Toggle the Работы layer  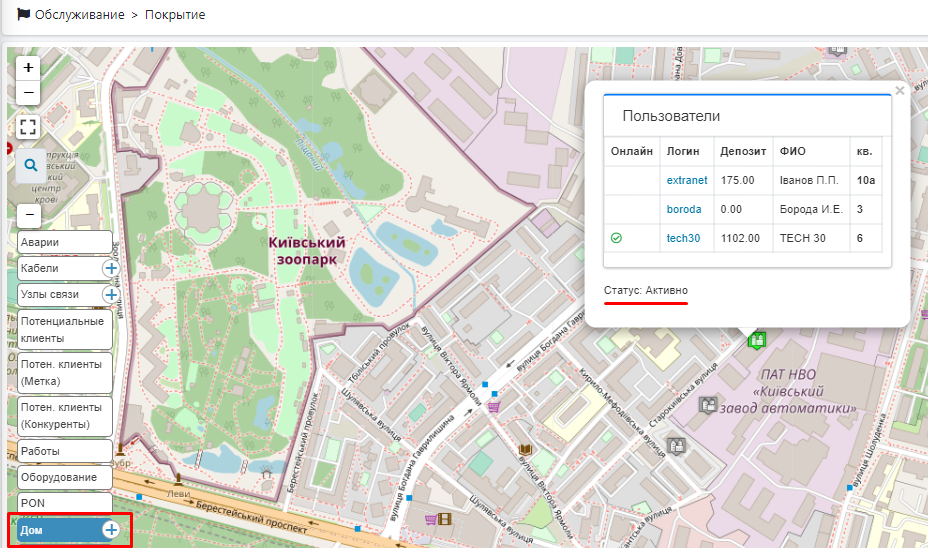[65, 451]
